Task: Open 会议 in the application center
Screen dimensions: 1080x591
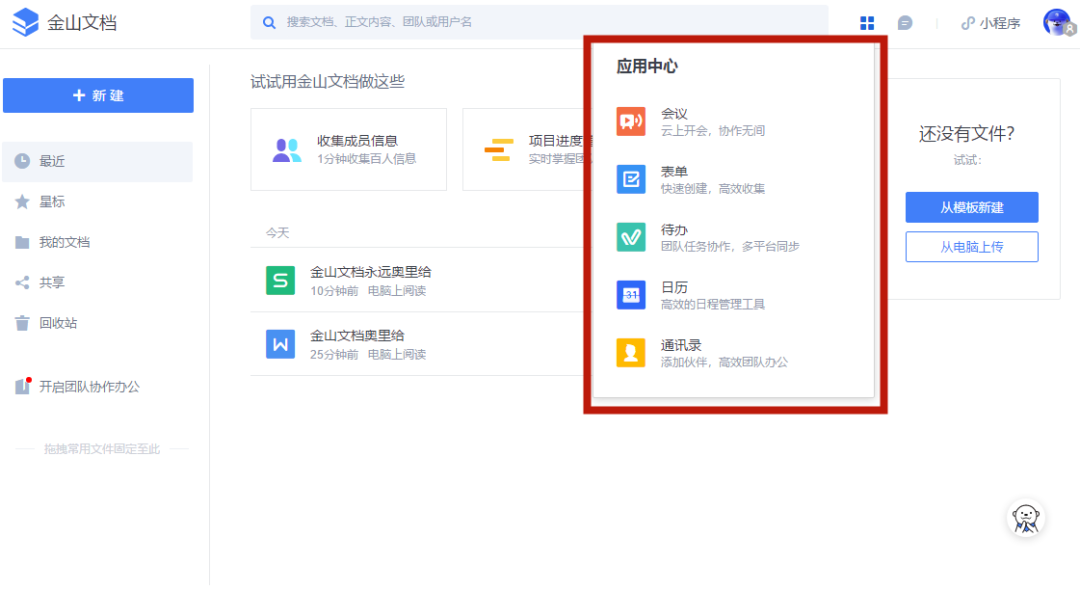Action: 734,121
